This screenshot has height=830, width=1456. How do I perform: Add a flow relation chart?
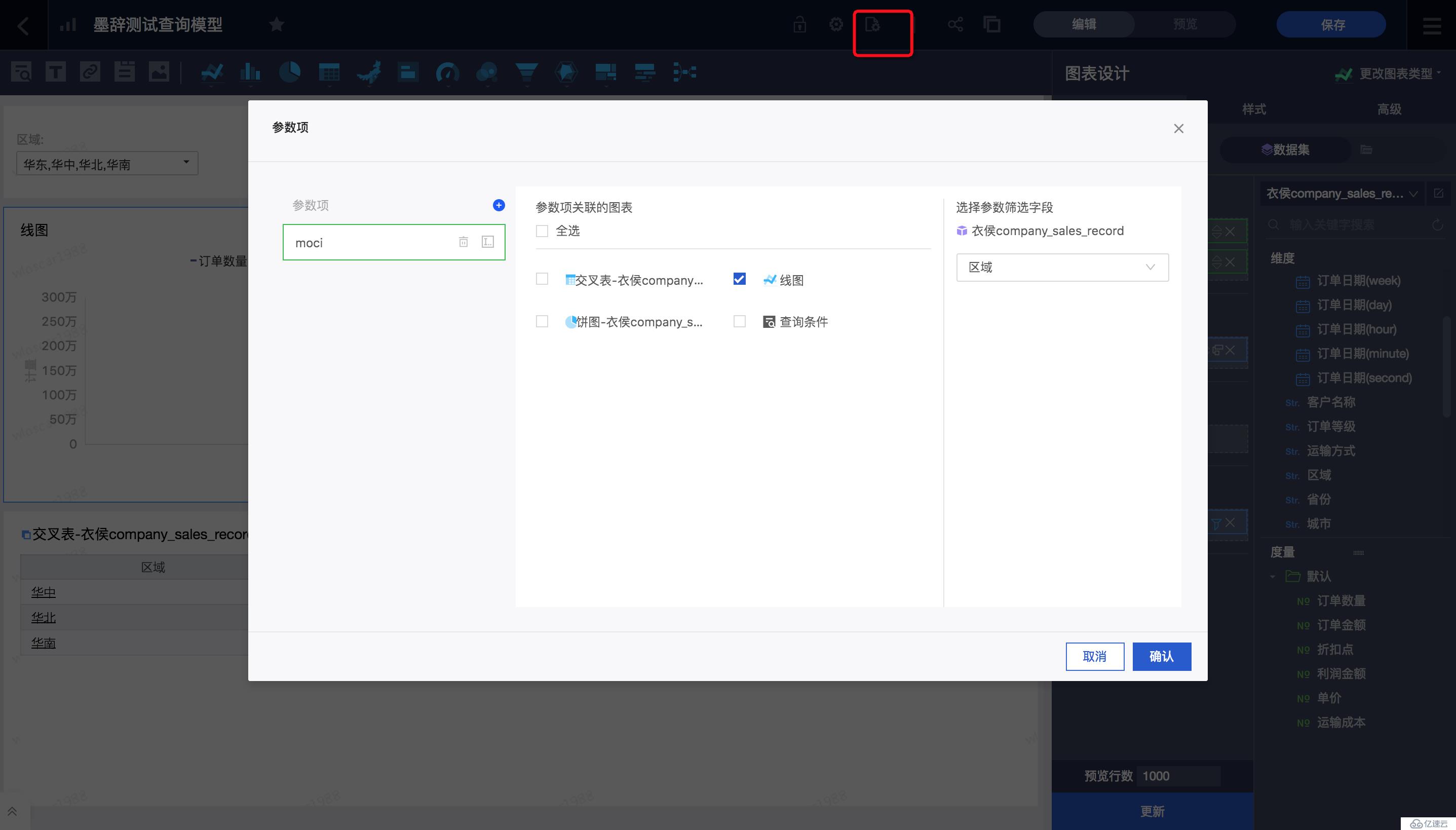point(684,73)
